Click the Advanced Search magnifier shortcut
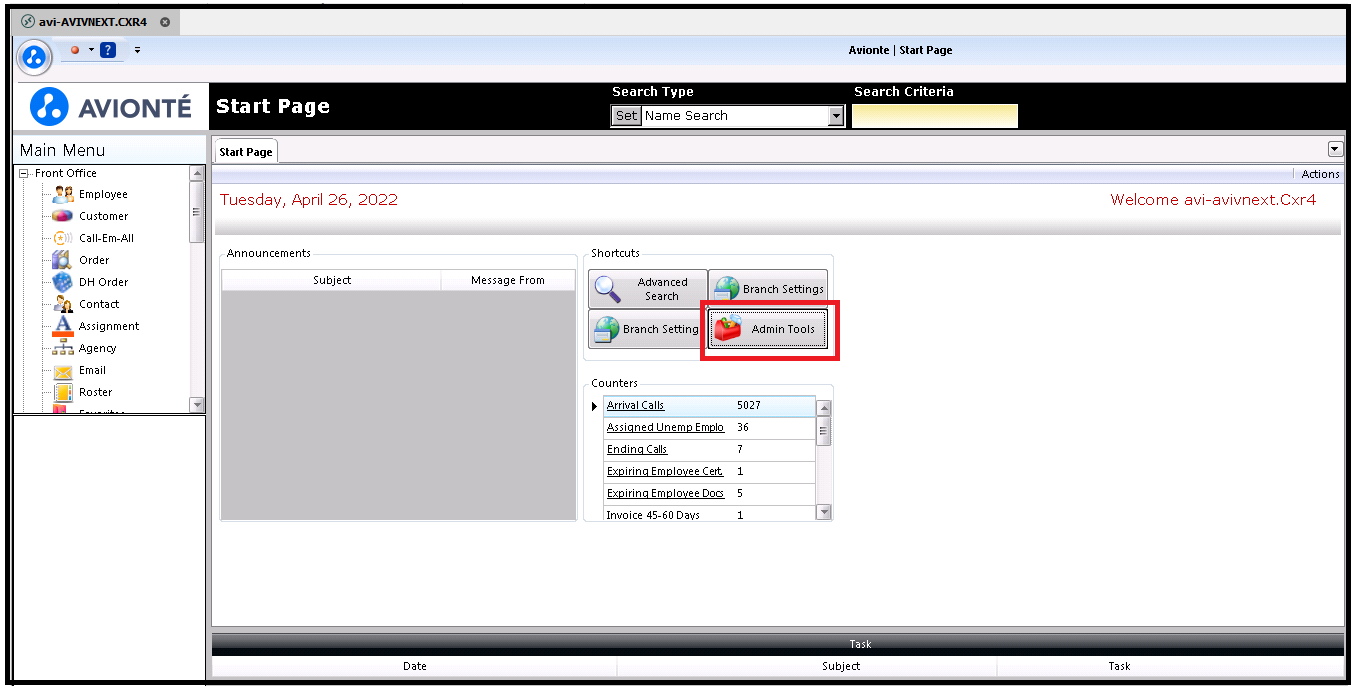This screenshot has height=689, width=1353. point(647,289)
